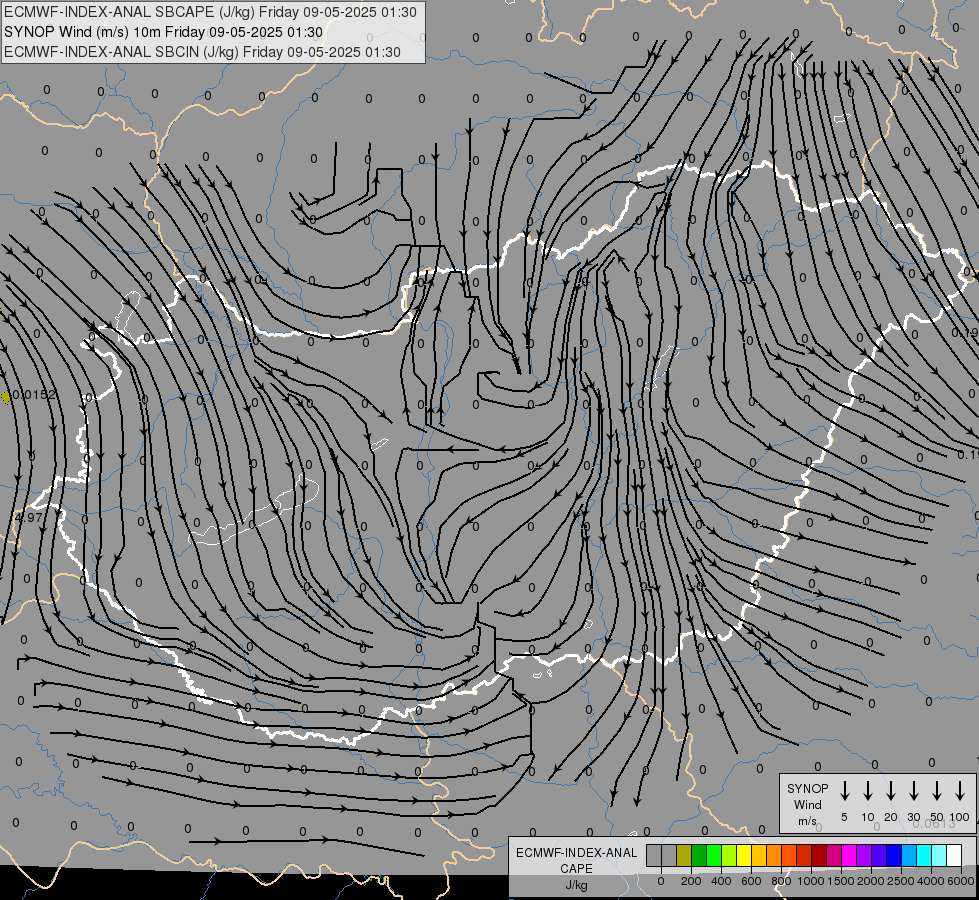Click the small yellow marker beside 0.0152
The height and width of the screenshot is (900, 979).
point(6,397)
